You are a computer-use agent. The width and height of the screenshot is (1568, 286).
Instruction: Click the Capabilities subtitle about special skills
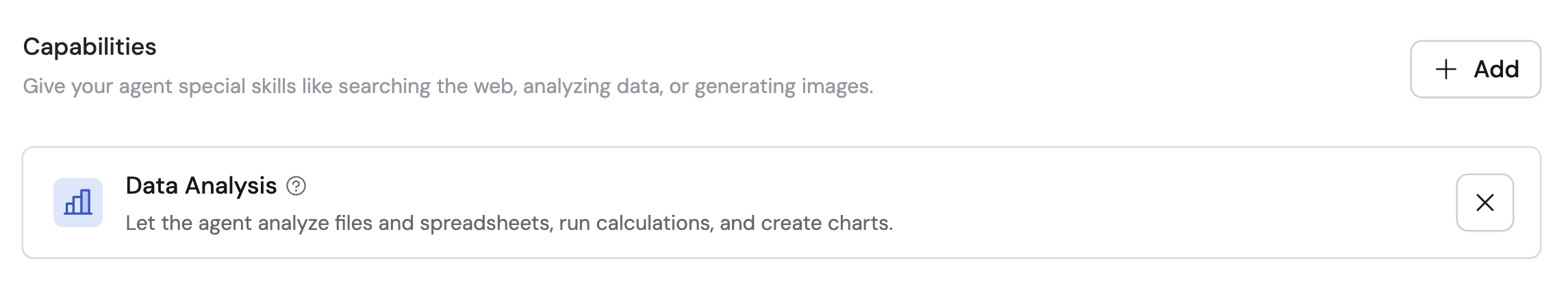448,86
